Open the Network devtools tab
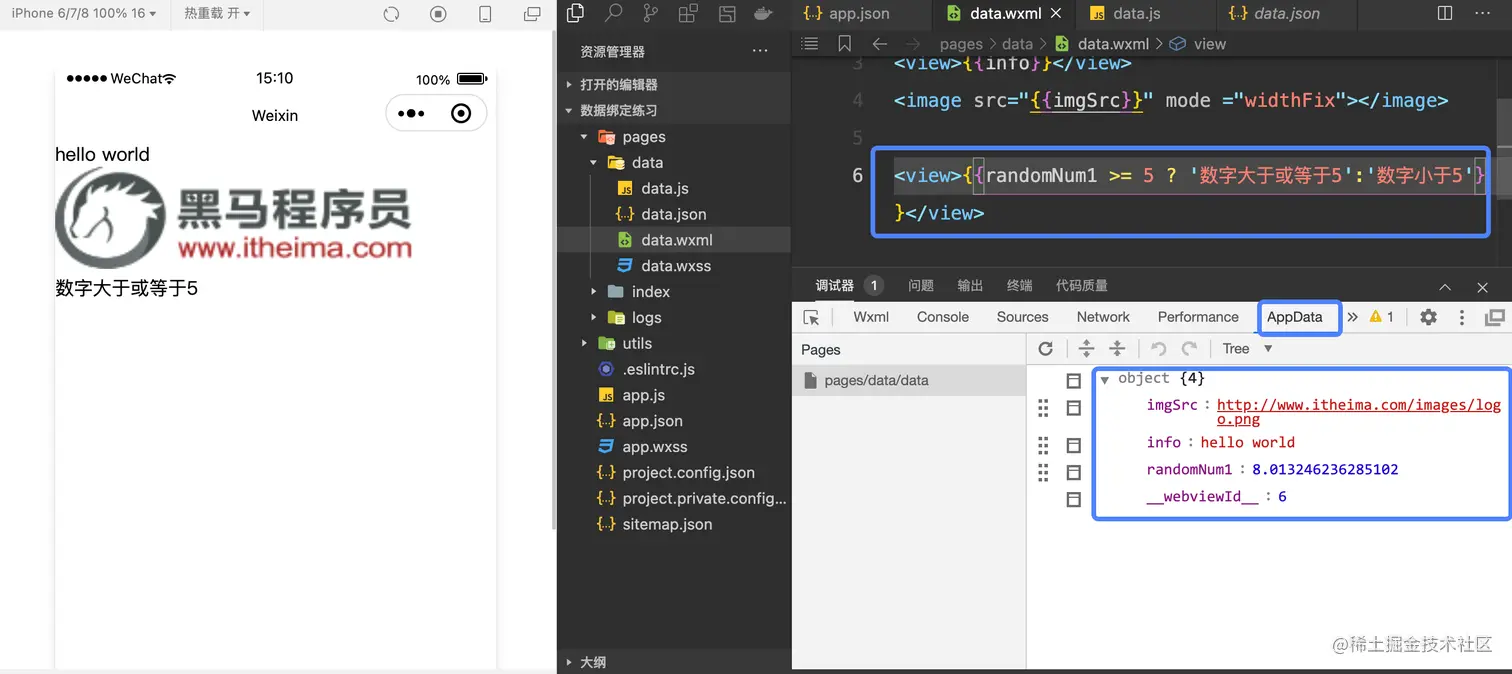The height and width of the screenshot is (674, 1512). (1103, 317)
